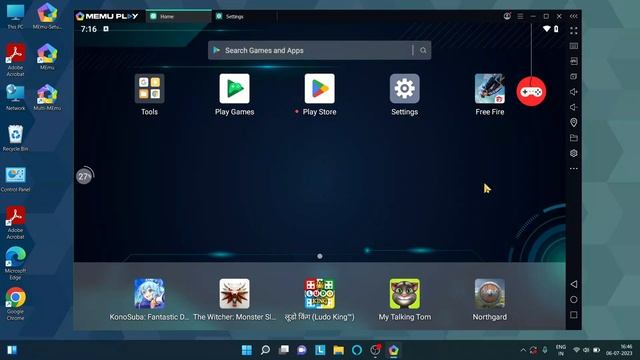640x360 pixels.
Task: Select the Control Panel desktop icon
Action: pos(16,179)
